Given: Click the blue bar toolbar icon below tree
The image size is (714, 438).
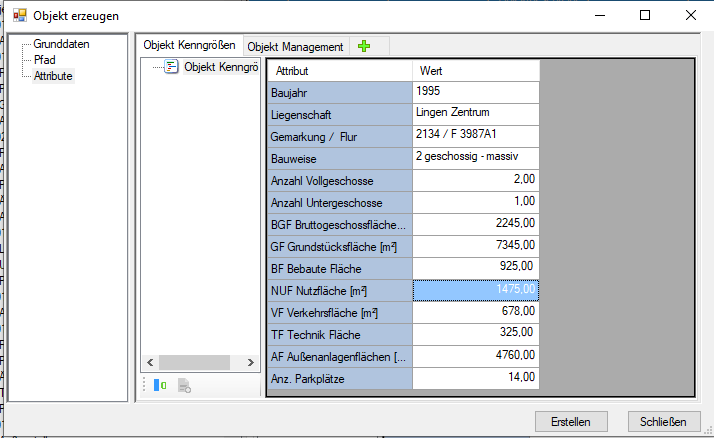Looking at the screenshot, I should pyautogui.click(x=160, y=386).
